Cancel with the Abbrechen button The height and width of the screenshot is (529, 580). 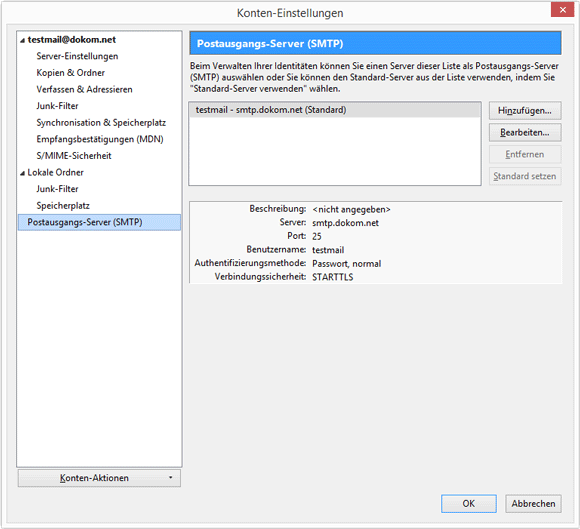(x=533, y=503)
